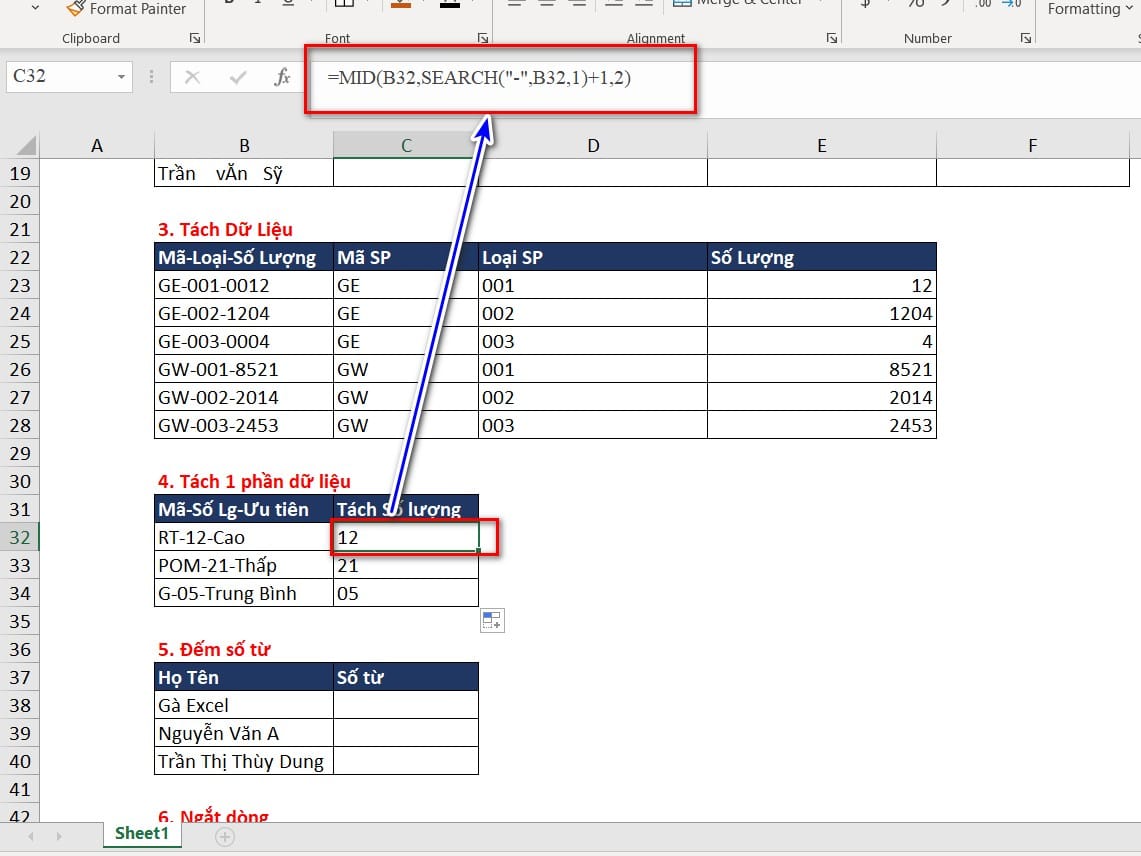Image resolution: width=1141 pixels, height=856 pixels.
Task: Cancel the formula entry with X icon
Action: [x=192, y=76]
